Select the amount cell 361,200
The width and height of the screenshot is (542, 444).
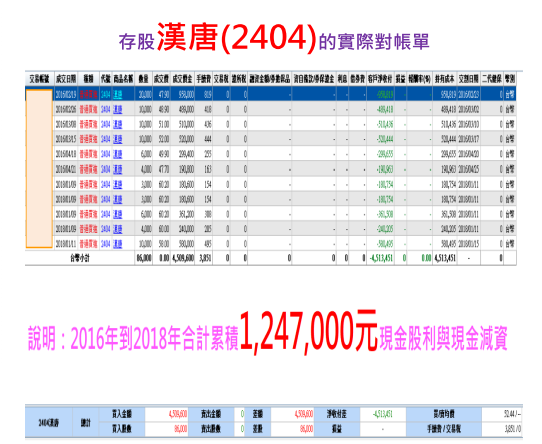(186, 214)
